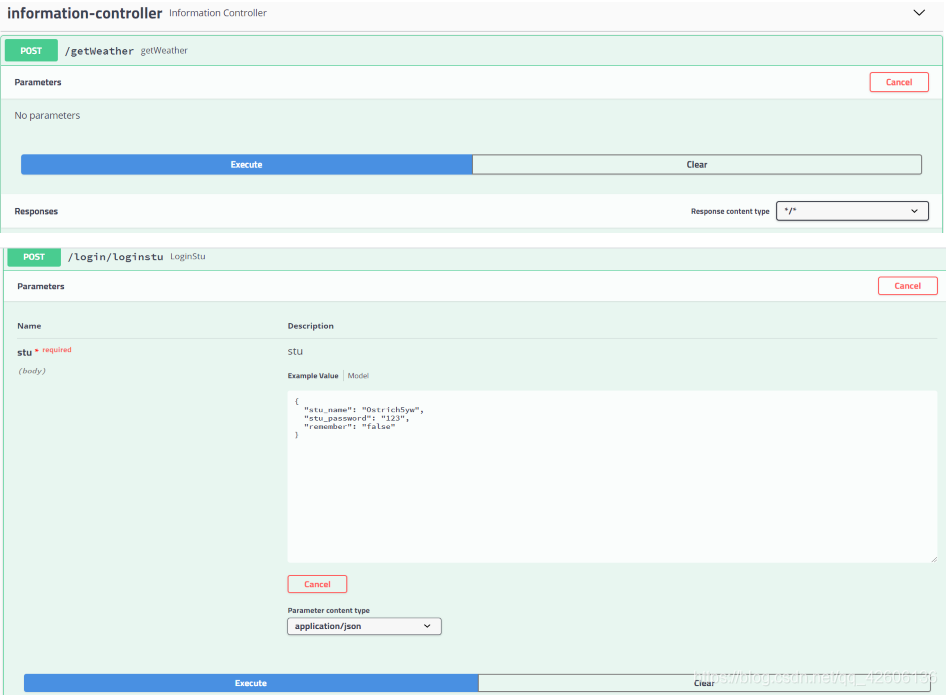Open the Response content type dropdown
The height and width of the screenshot is (696, 947).
click(852, 211)
